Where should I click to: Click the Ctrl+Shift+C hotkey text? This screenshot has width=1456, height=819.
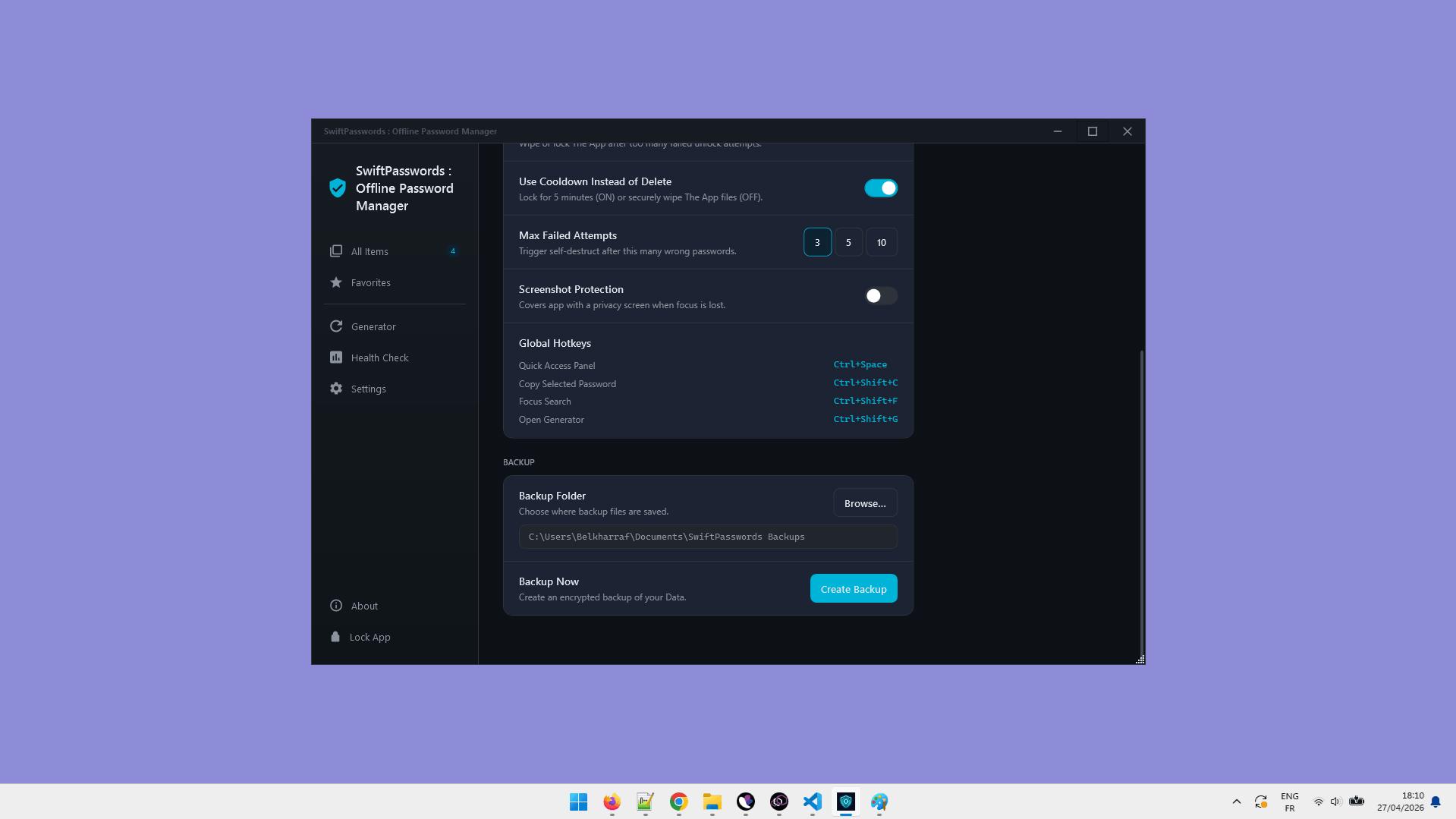(865, 383)
